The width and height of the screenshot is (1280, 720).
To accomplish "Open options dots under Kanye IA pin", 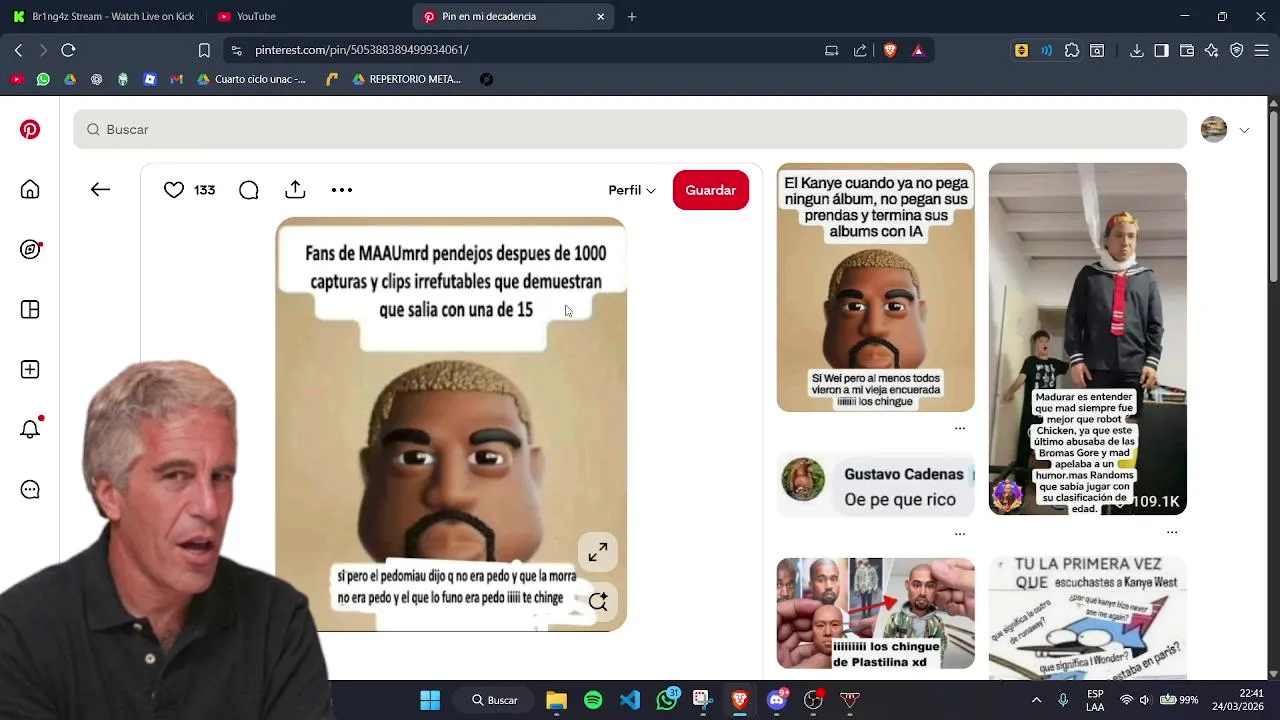I will click(960, 428).
